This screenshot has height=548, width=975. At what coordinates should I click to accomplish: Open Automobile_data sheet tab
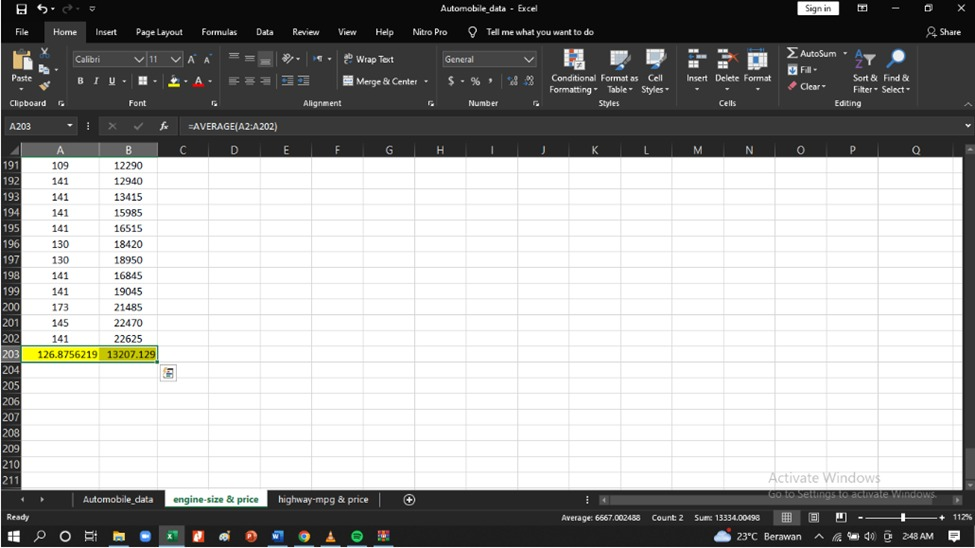(x=118, y=499)
